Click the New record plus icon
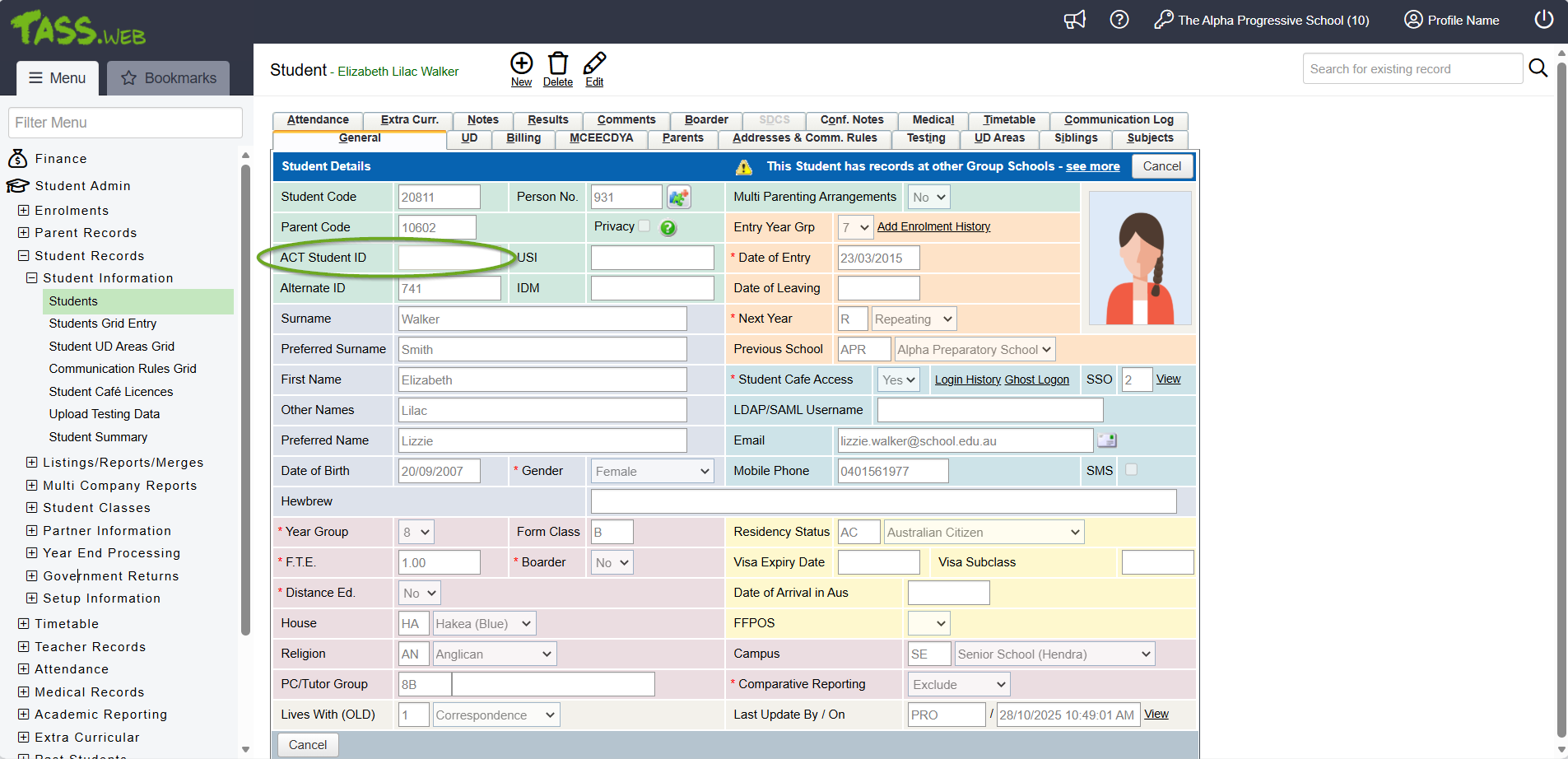1568x759 pixels. tap(521, 63)
